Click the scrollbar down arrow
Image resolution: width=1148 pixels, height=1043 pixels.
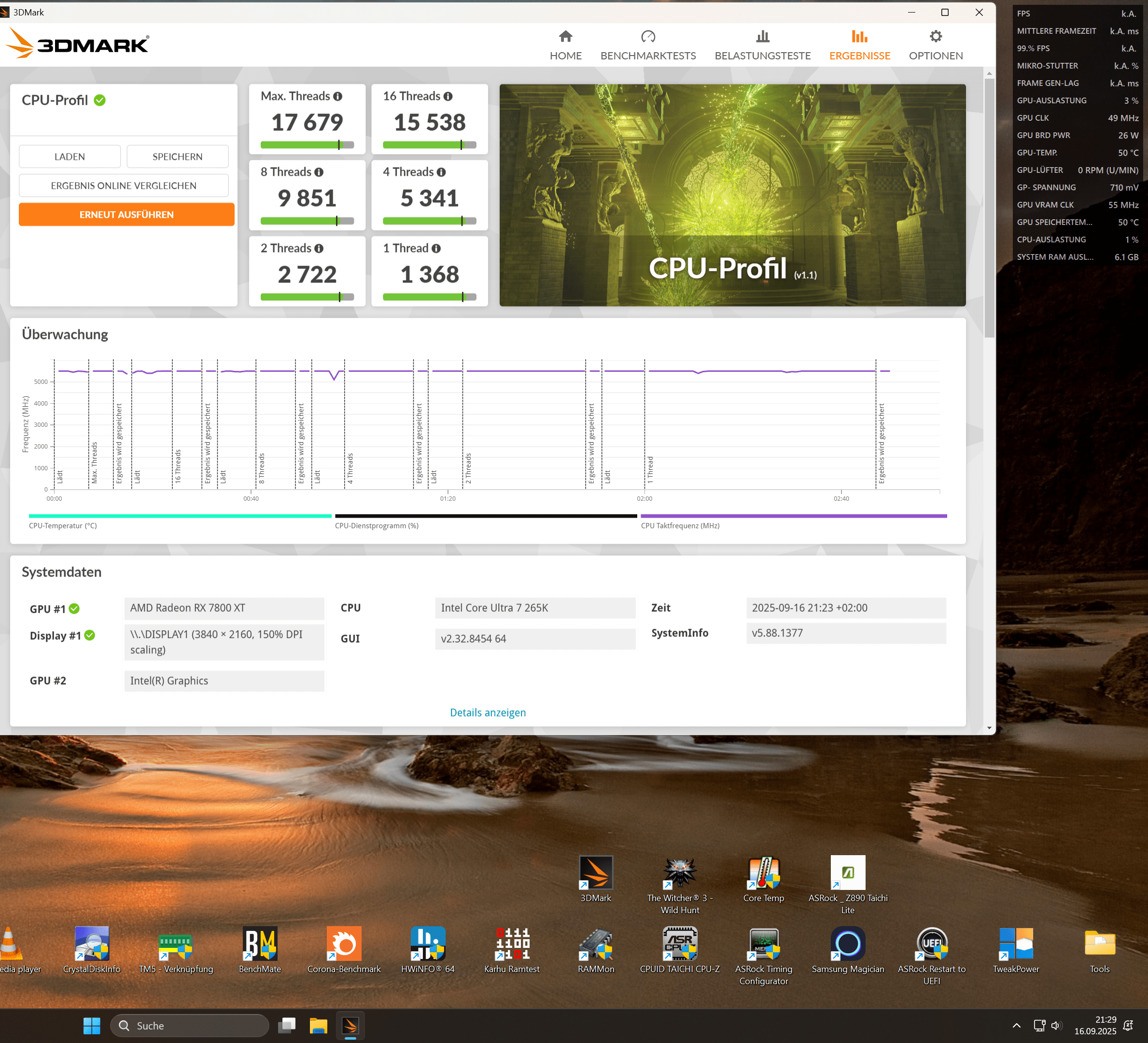point(989,727)
